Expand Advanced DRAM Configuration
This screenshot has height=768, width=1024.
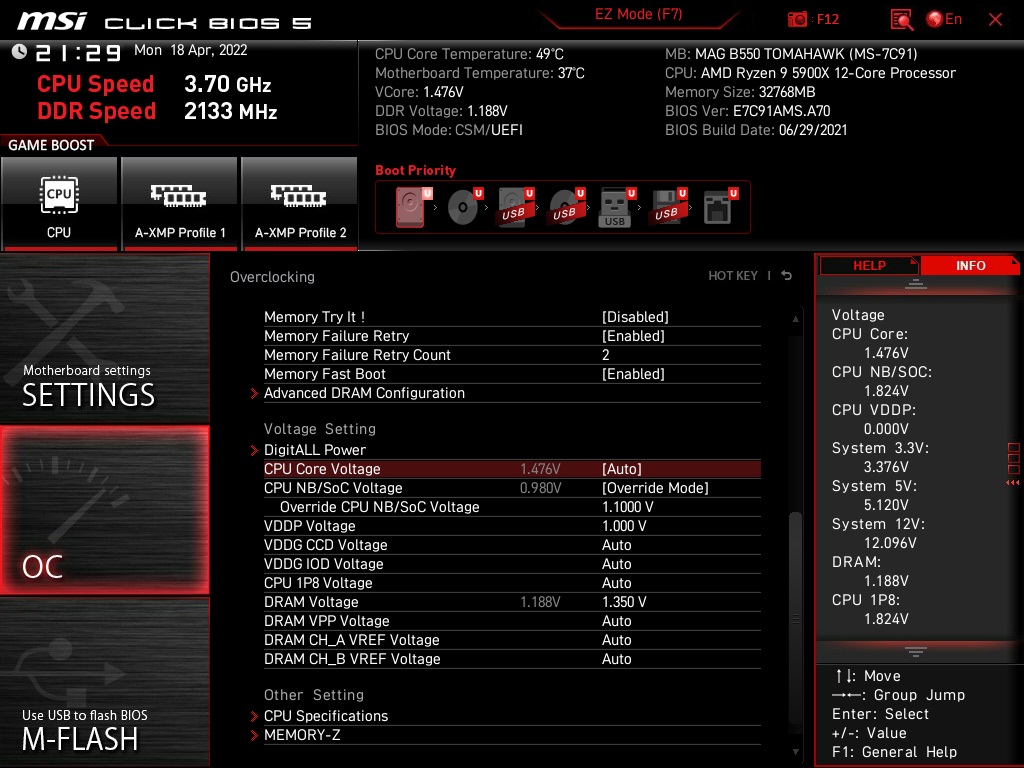click(x=364, y=393)
